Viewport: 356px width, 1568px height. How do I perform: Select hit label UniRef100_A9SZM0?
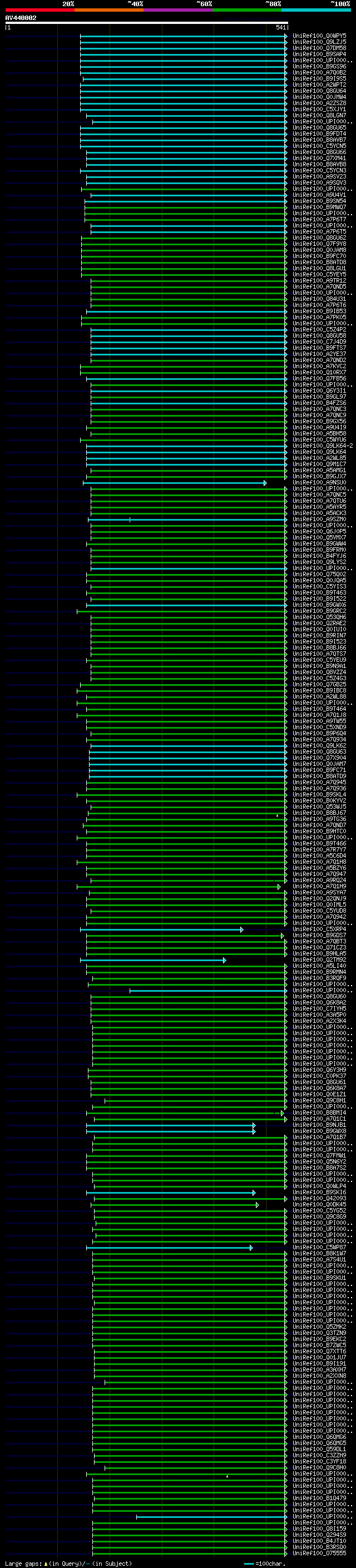coord(319,519)
